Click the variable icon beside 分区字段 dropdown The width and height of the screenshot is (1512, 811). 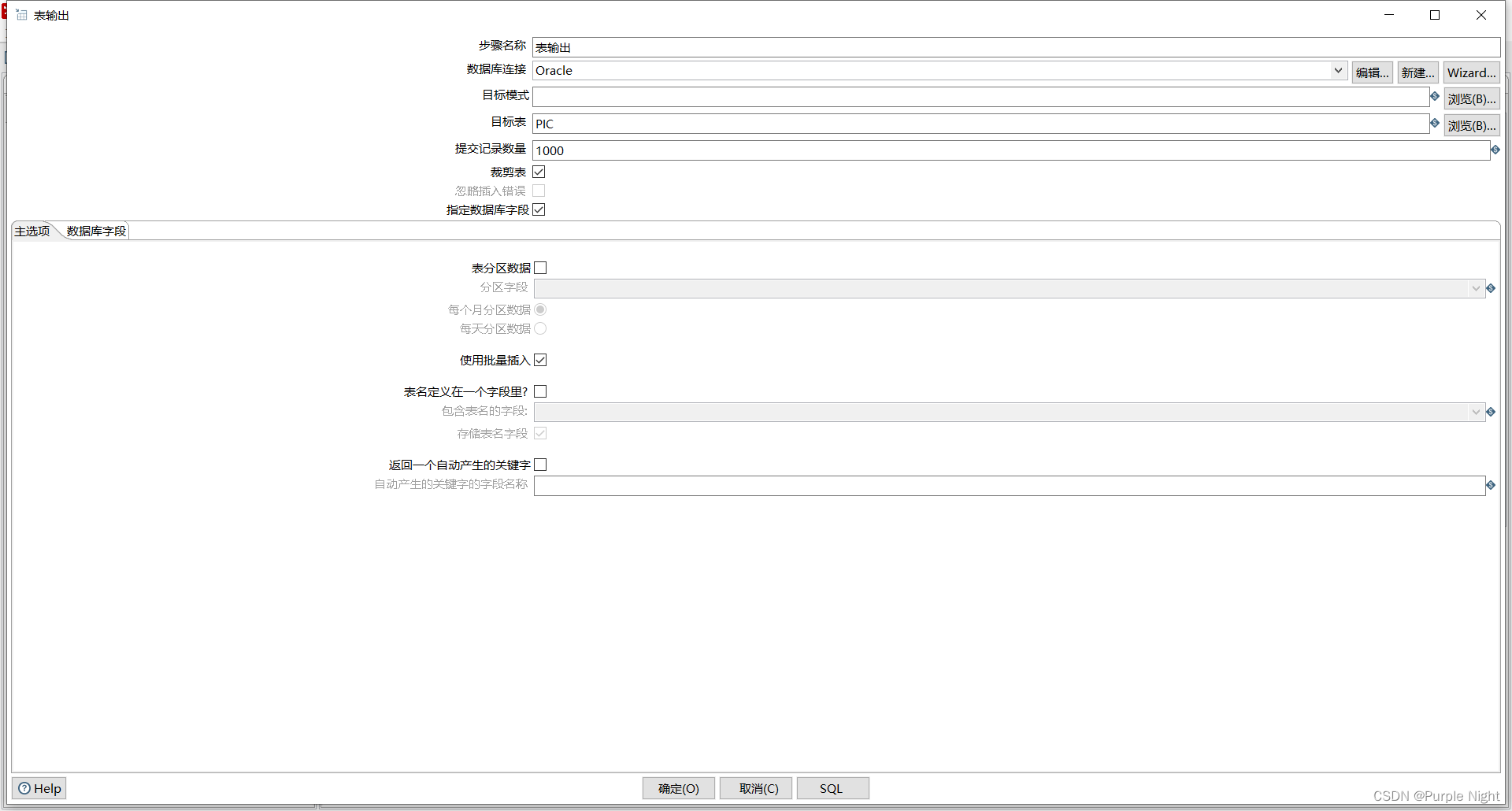point(1491,288)
